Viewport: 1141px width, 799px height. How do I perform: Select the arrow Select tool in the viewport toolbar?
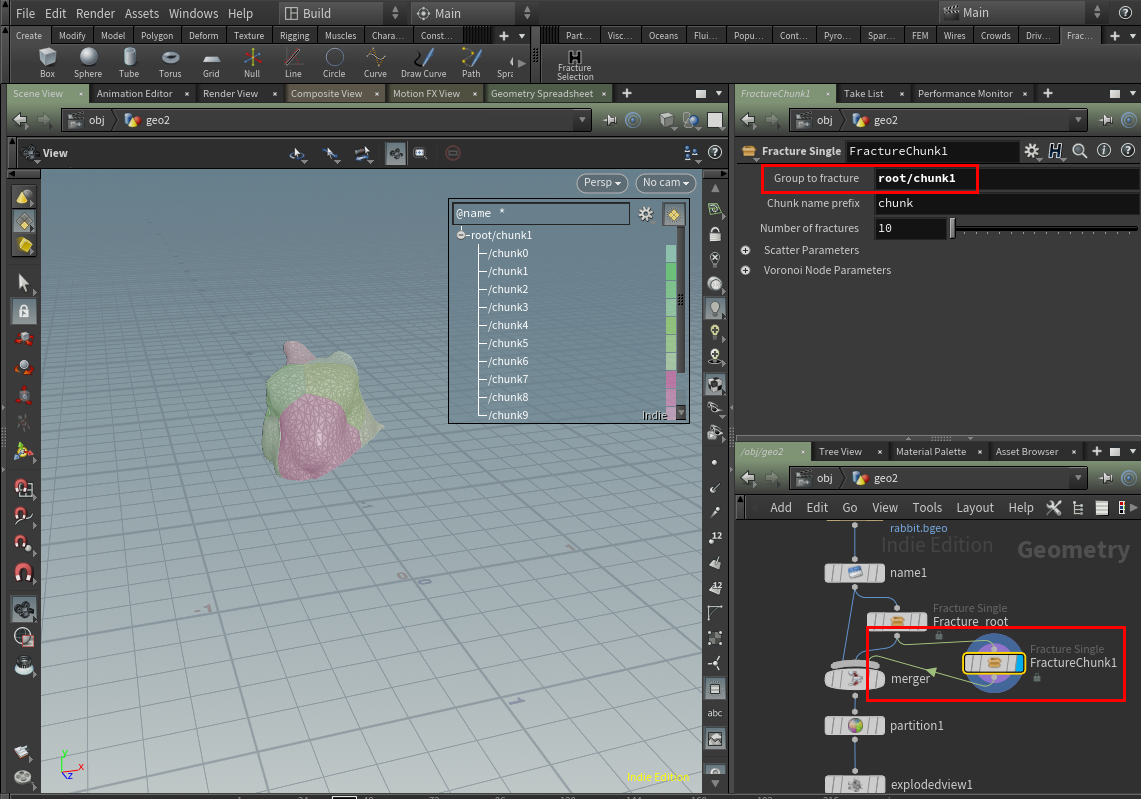(x=24, y=283)
